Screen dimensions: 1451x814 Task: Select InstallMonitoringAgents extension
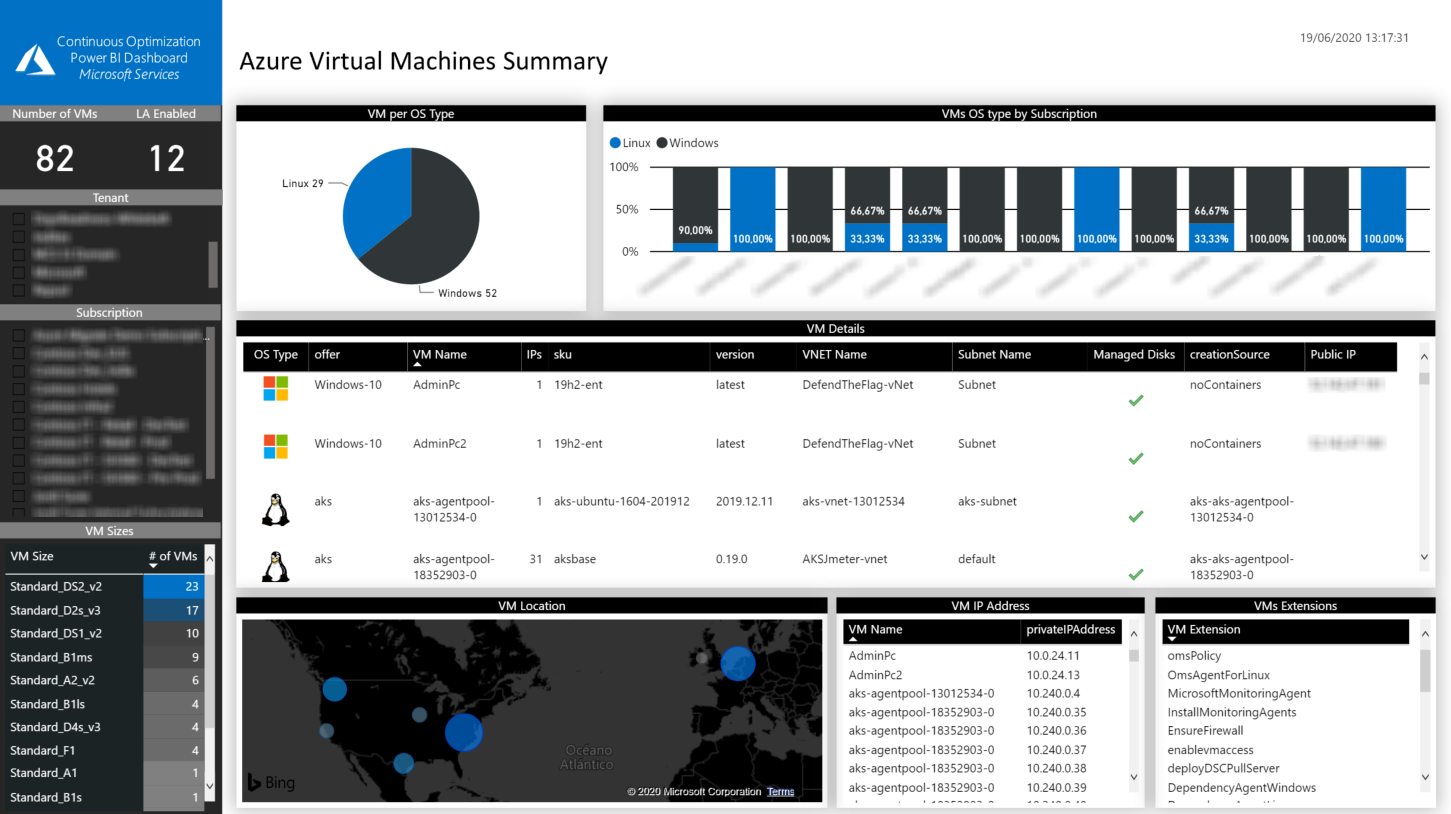tap(1232, 712)
